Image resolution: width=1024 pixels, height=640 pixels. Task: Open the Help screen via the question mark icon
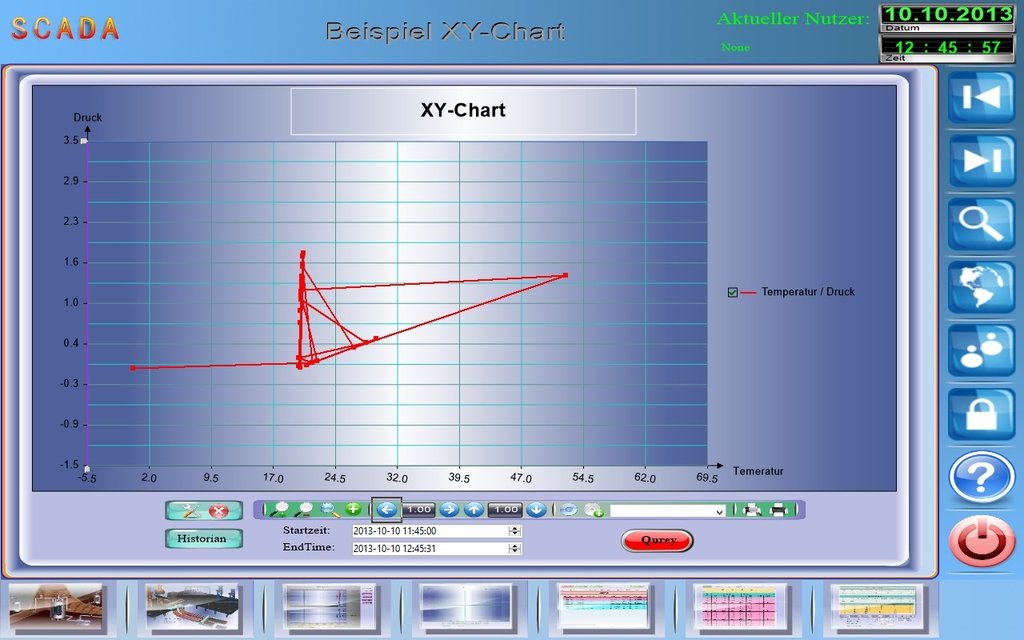[x=981, y=477]
